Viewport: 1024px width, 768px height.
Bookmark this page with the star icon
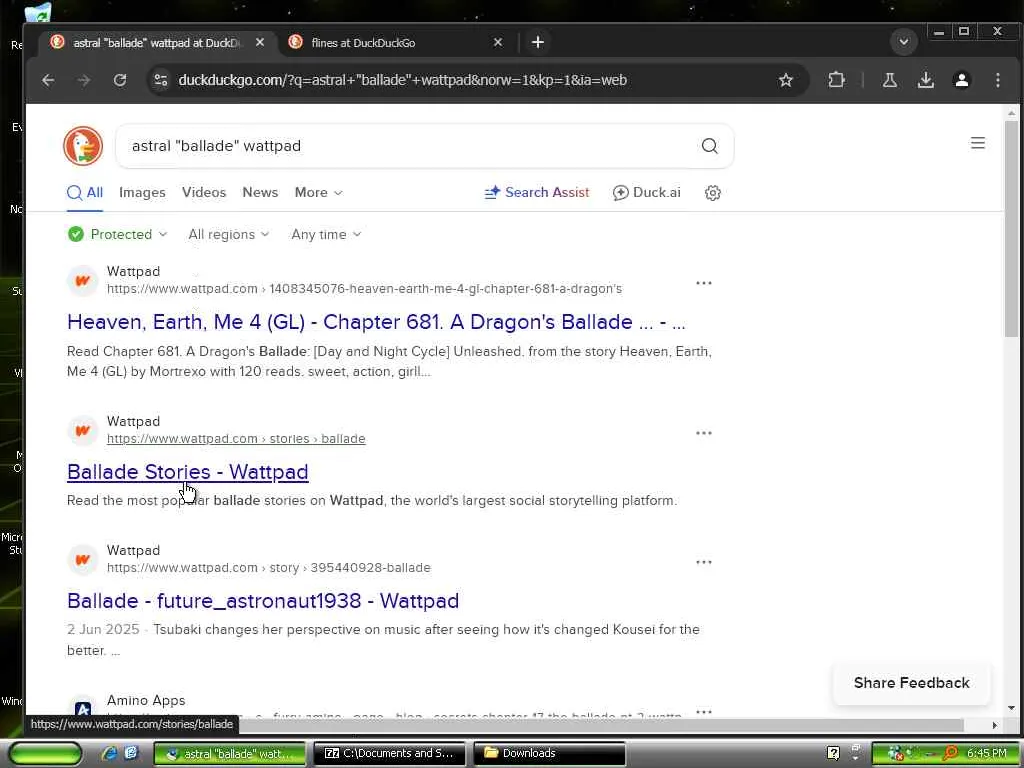click(786, 80)
